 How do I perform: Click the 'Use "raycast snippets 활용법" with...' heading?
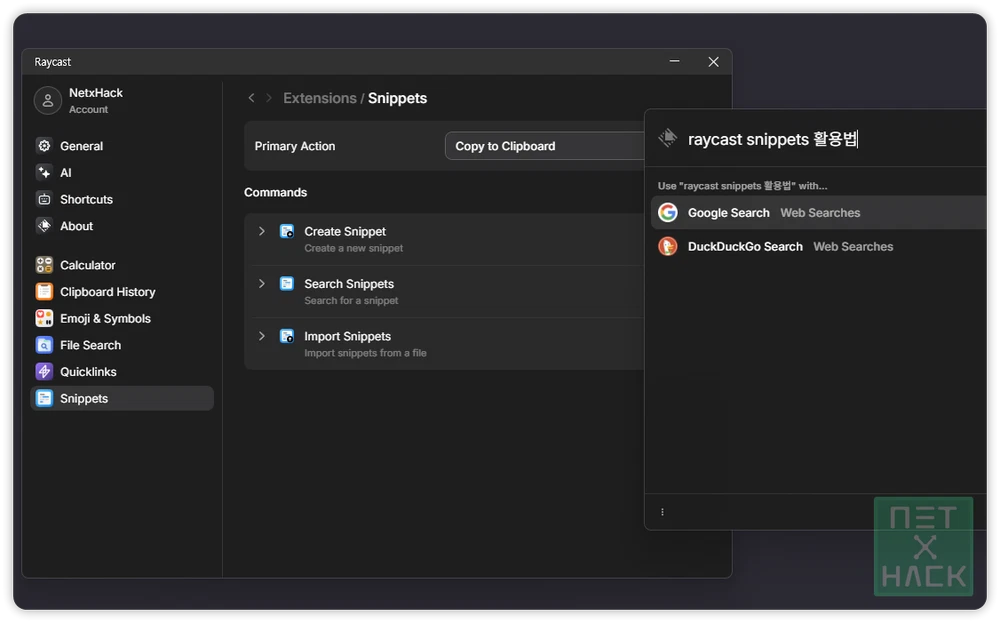pos(742,186)
